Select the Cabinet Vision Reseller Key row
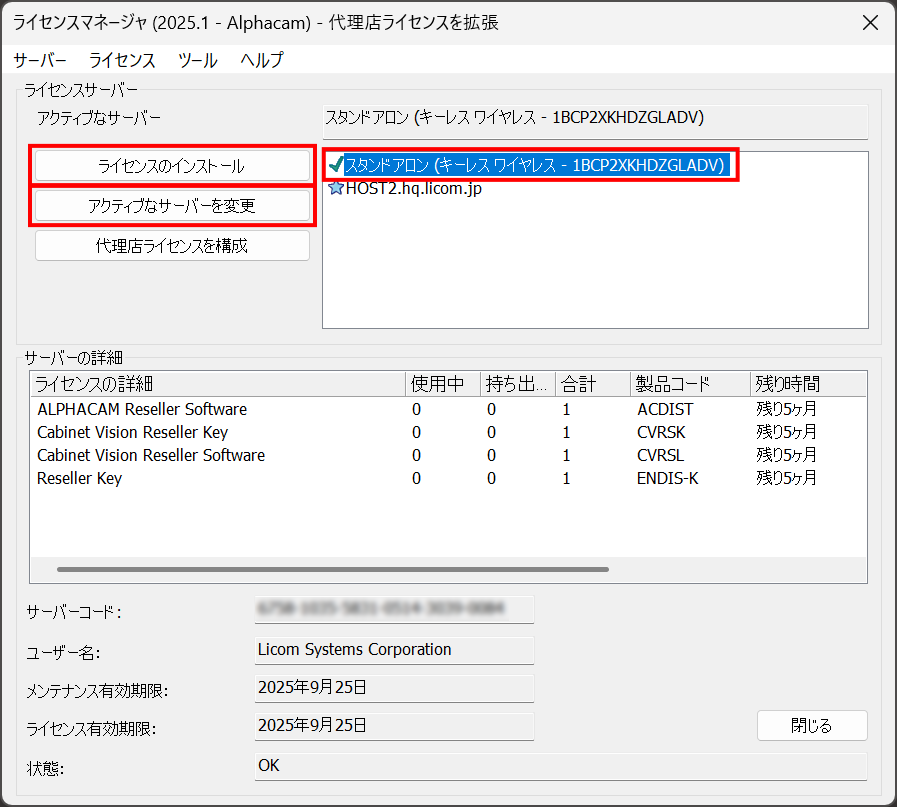897x807 pixels. click(448, 432)
